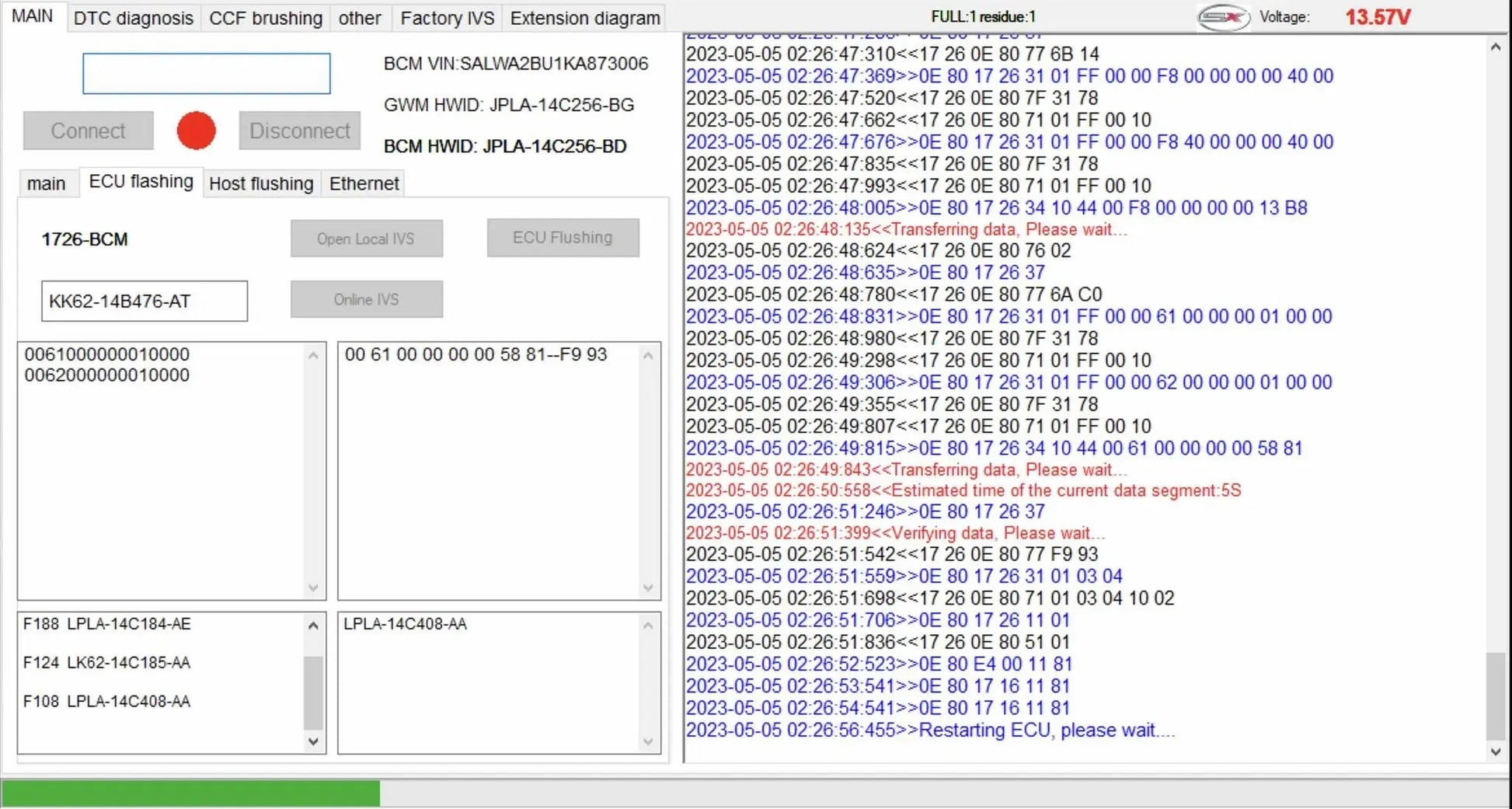Select the Extension diagram tab

584,18
